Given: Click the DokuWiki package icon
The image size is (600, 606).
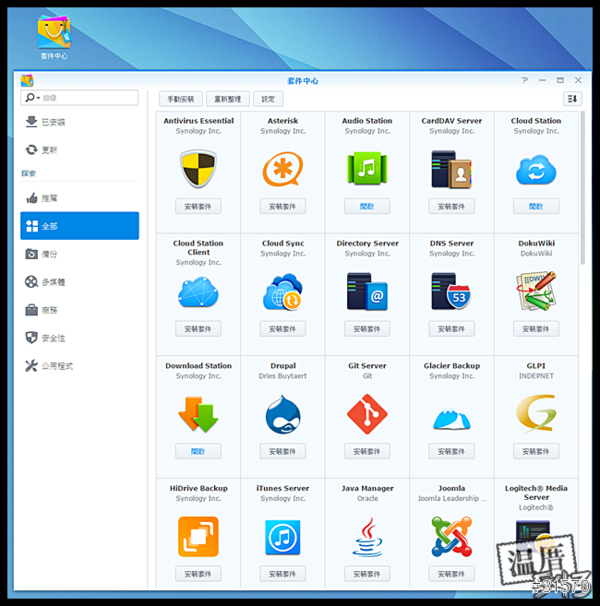Looking at the screenshot, I should pyautogui.click(x=536, y=291).
